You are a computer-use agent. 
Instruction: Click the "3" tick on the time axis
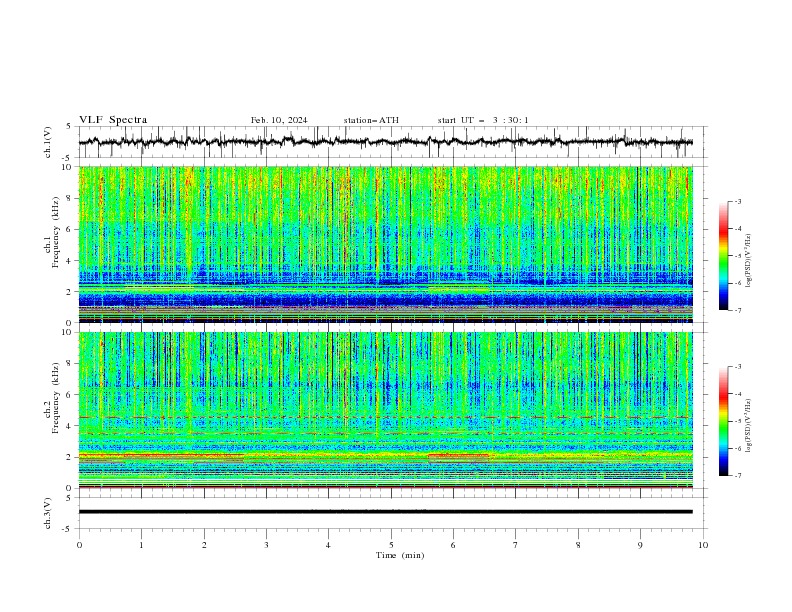click(266, 545)
